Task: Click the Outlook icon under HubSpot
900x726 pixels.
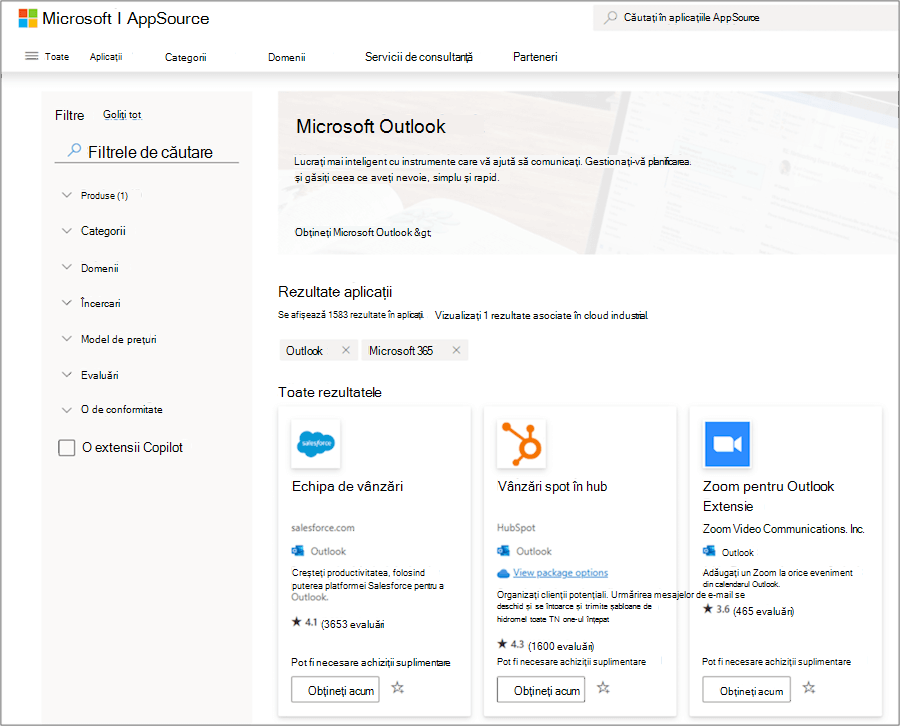Action: (x=503, y=551)
